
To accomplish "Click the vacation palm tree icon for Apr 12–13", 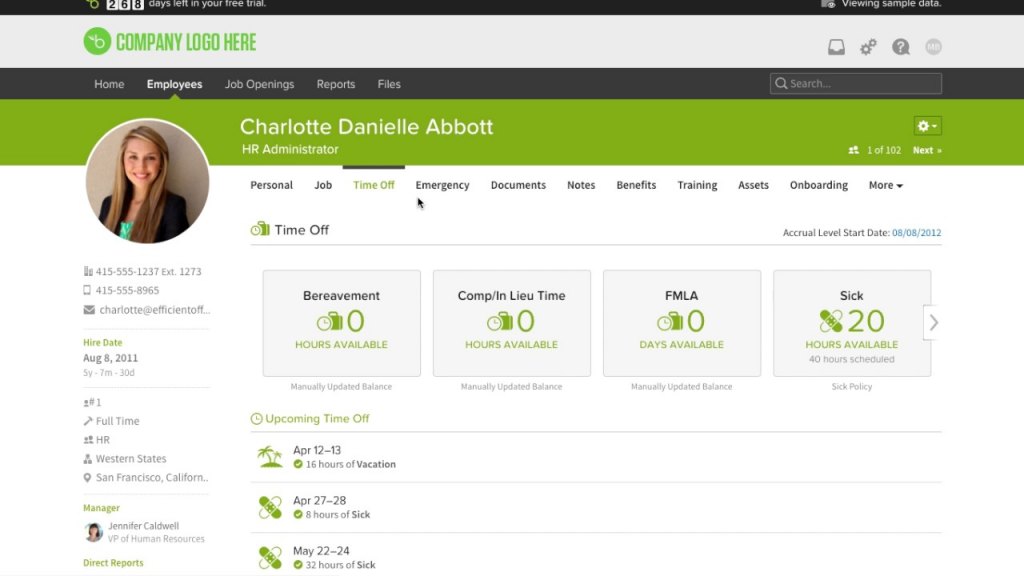I will (271, 457).
